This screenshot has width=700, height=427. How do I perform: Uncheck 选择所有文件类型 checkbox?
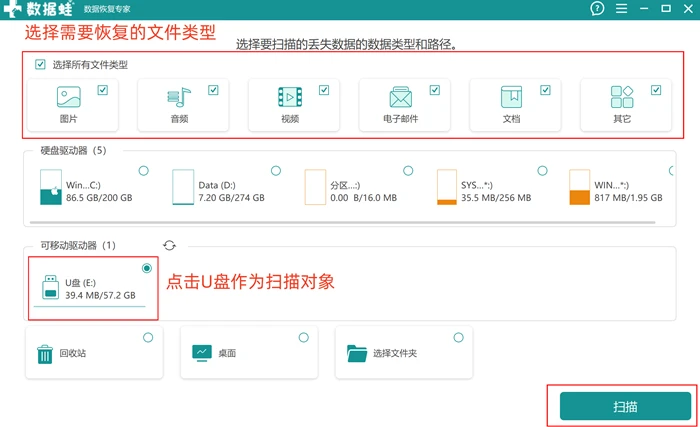(40, 65)
